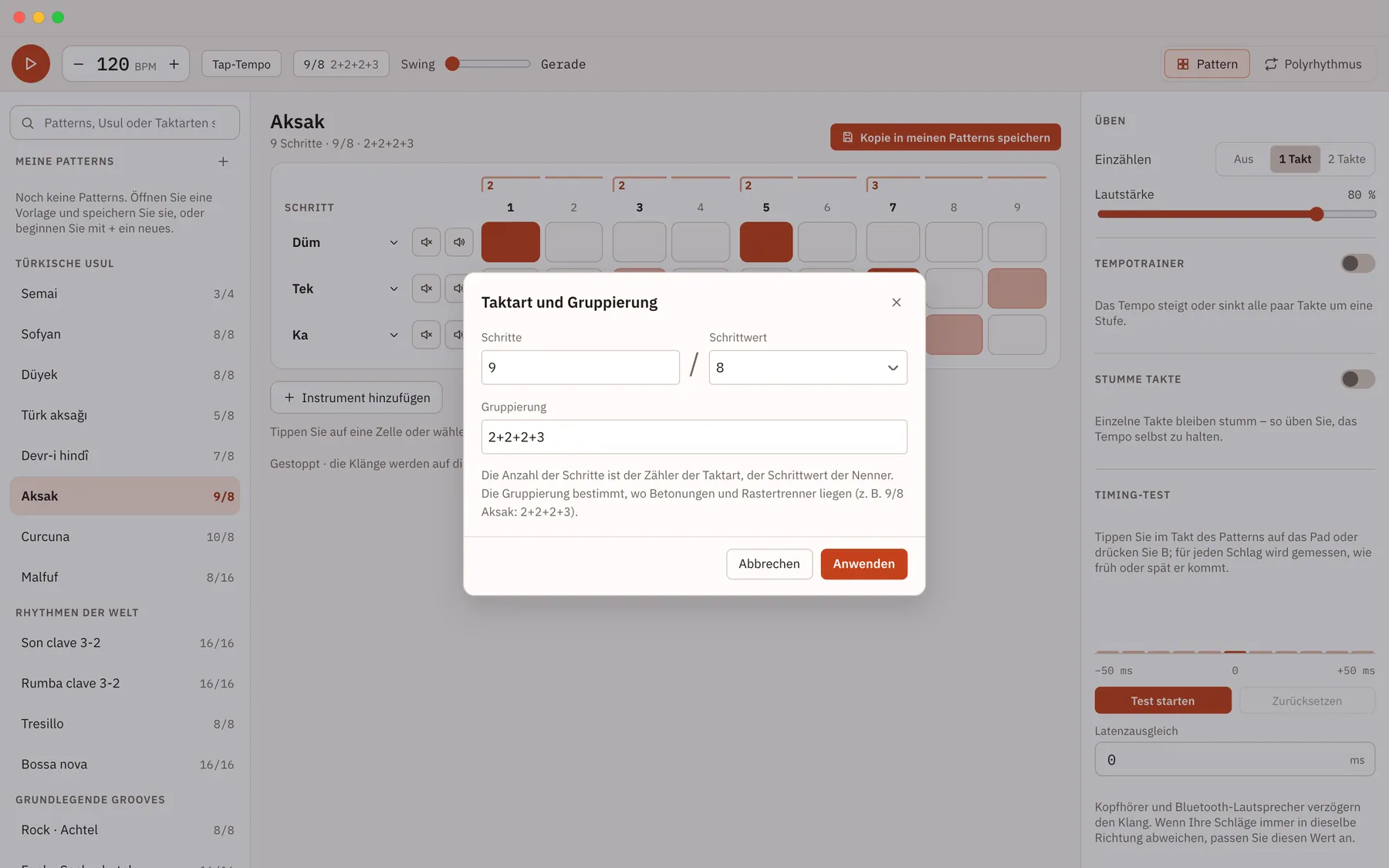Save copy via Kopie in meinen Patterns speichern
This screenshot has height=868, width=1389.
945,137
